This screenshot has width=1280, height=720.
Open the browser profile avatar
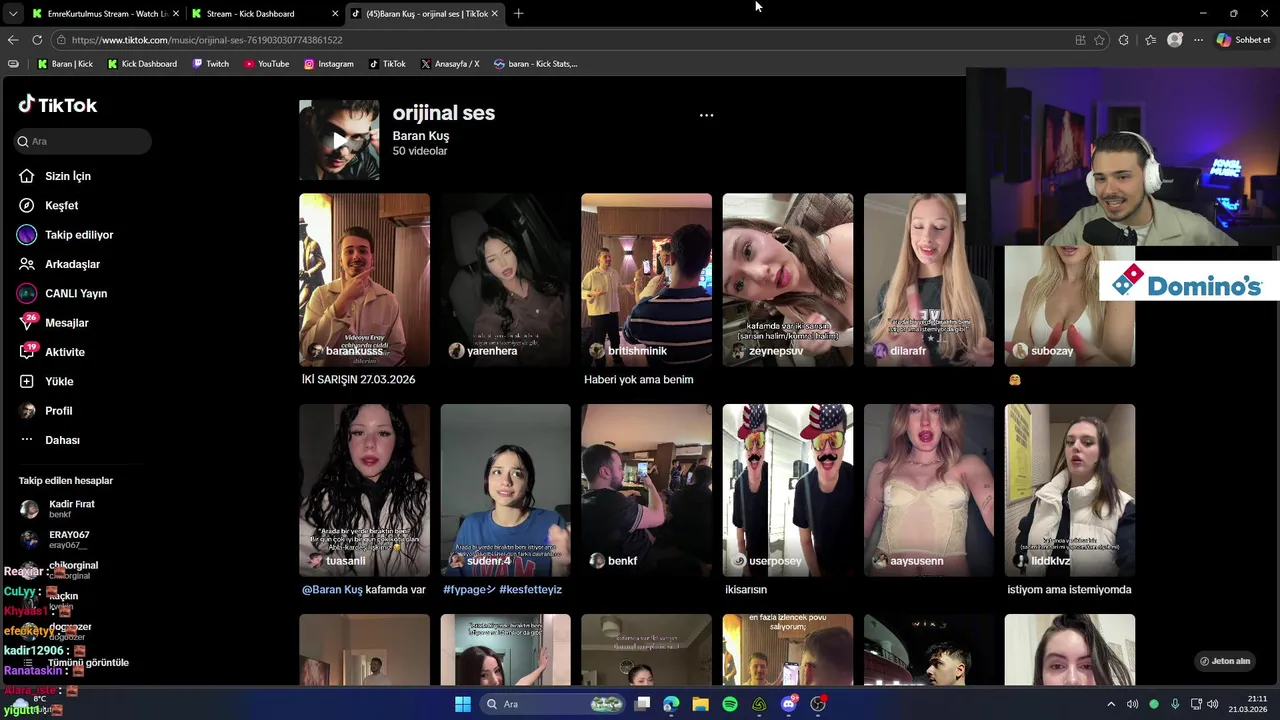(x=1175, y=40)
